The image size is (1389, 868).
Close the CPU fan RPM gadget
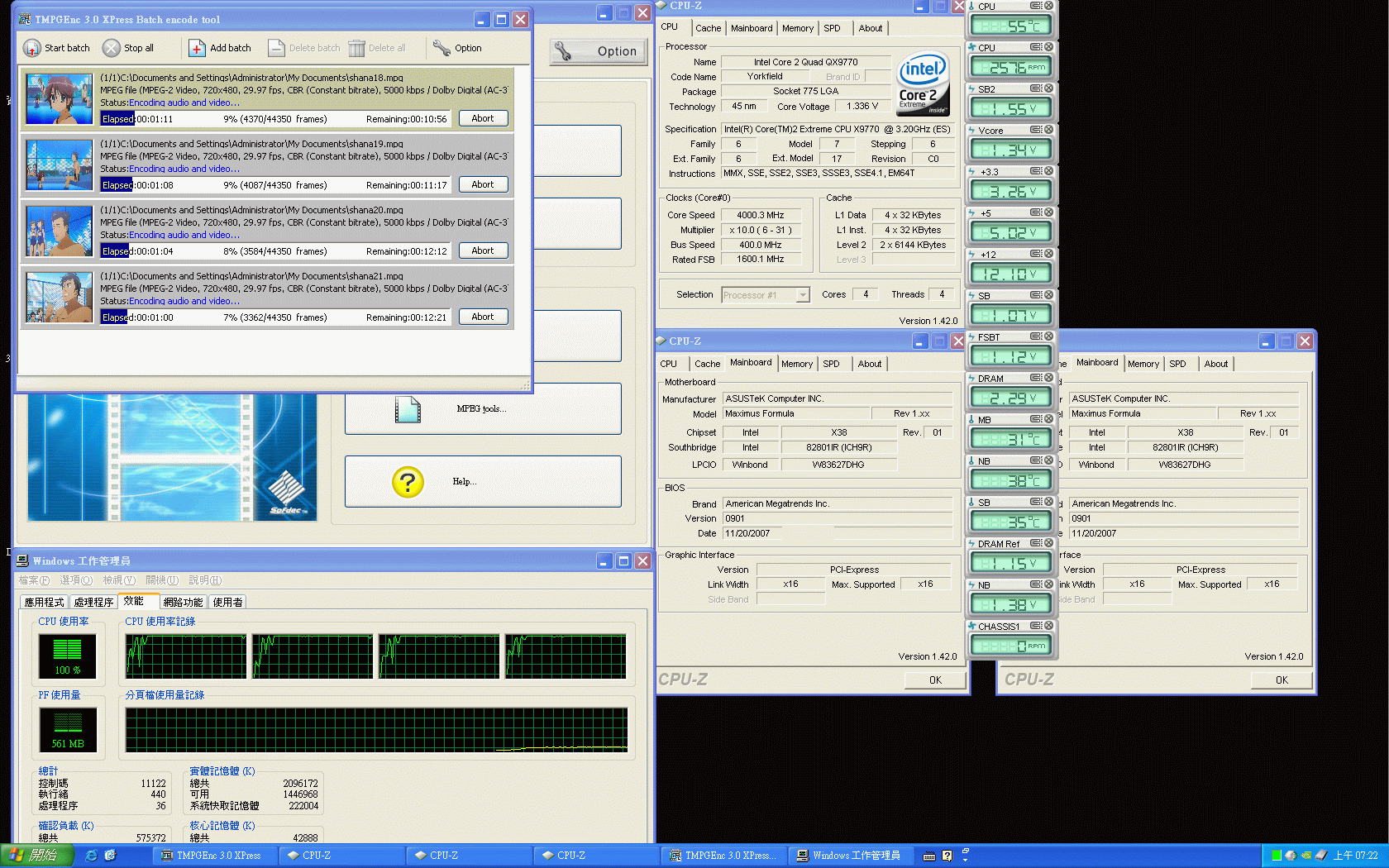click(x=1048, y=47)
